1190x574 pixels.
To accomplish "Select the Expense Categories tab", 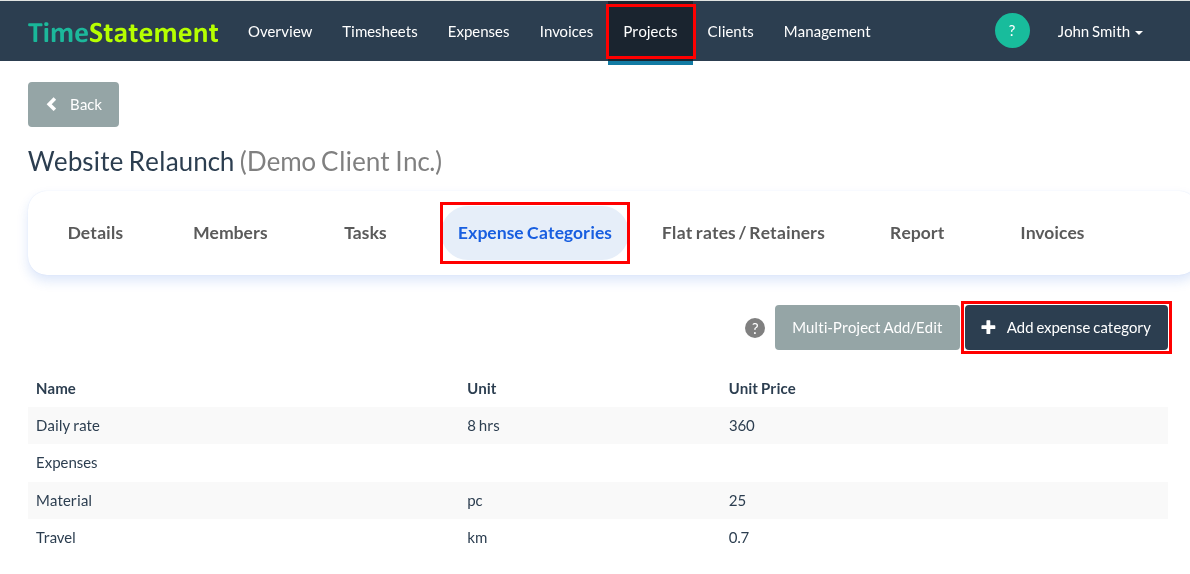I will pos(535,233).
